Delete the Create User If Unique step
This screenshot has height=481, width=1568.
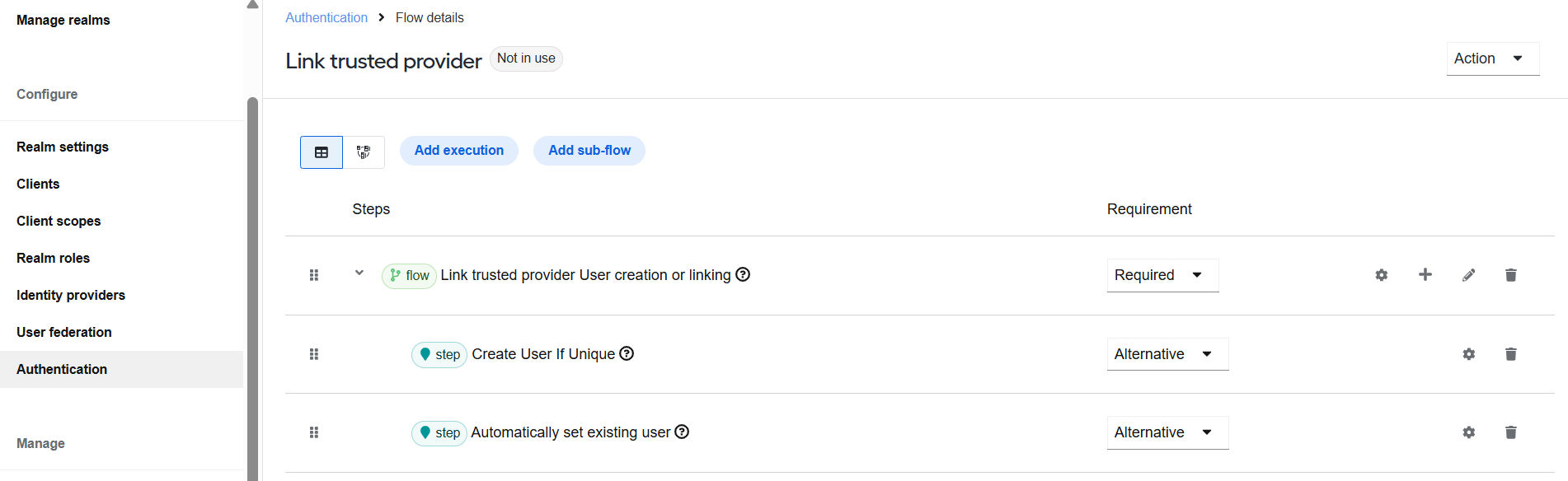pos(1511,354)
